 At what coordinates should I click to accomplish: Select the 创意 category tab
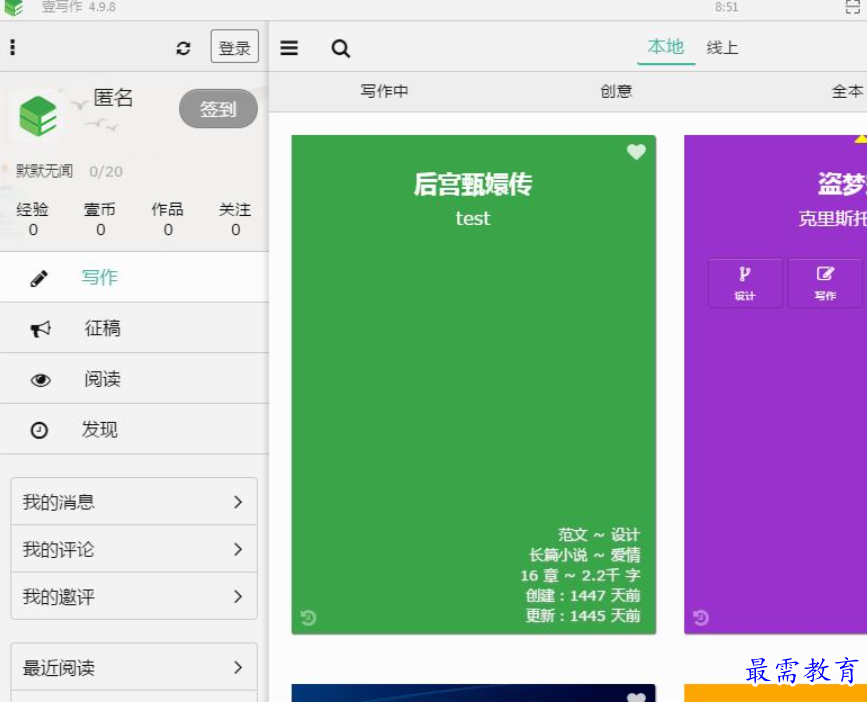coord(616,91)
